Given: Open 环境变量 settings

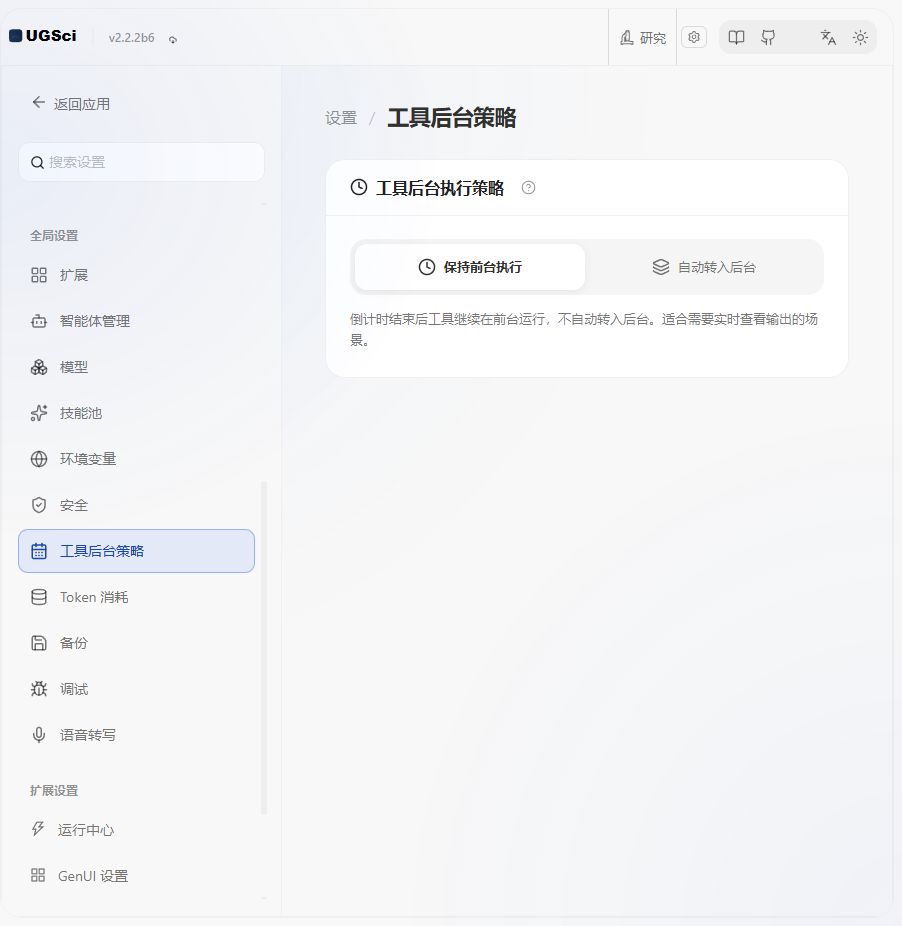Looking at the screenshot, I should pyautogui.click(x=136, y=459).
